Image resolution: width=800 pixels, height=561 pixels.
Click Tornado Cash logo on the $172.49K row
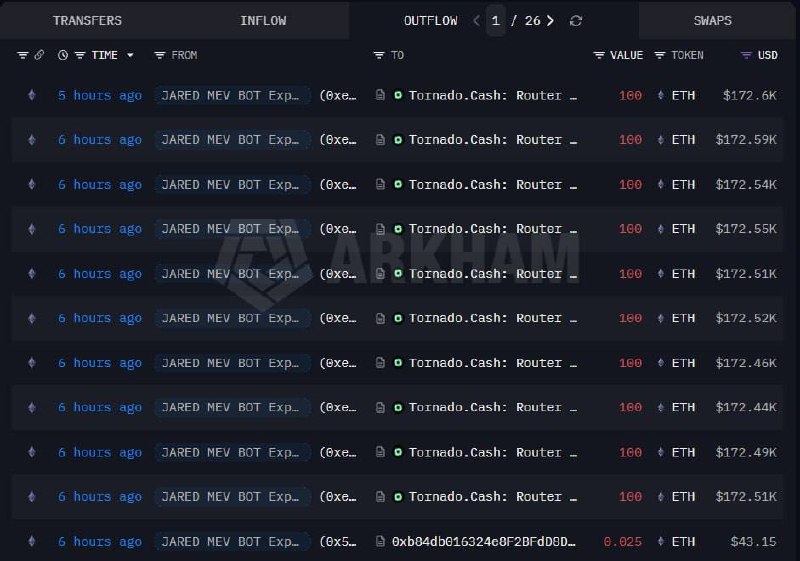pos(398,452)
